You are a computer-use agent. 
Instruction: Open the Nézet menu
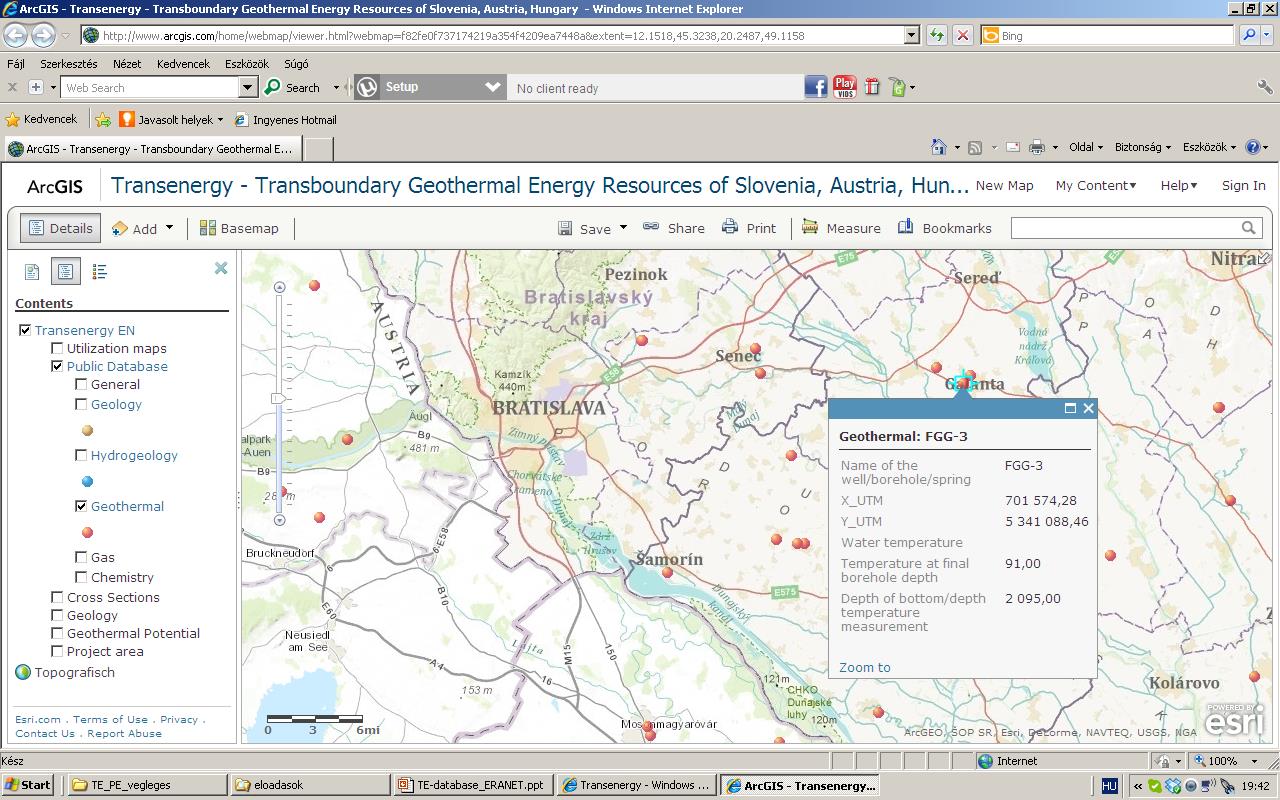tap(127, 63)
